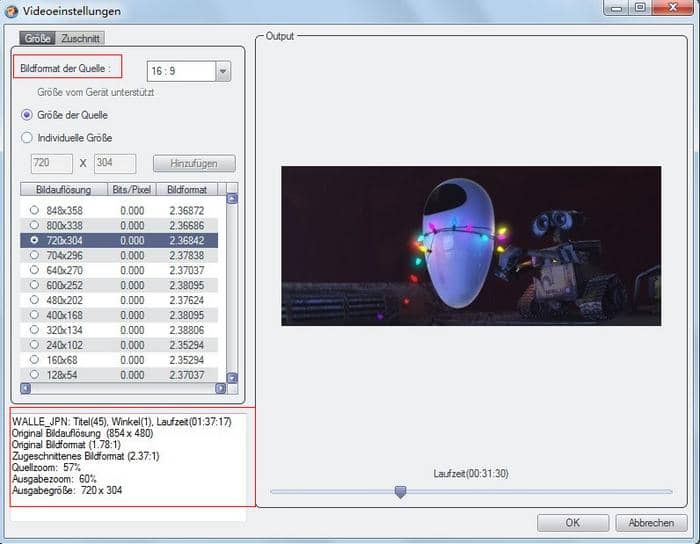Viewport: 700px width, 544px height.
Task: Confirm settings with the OK button
Action: click(x=573, y=523)
